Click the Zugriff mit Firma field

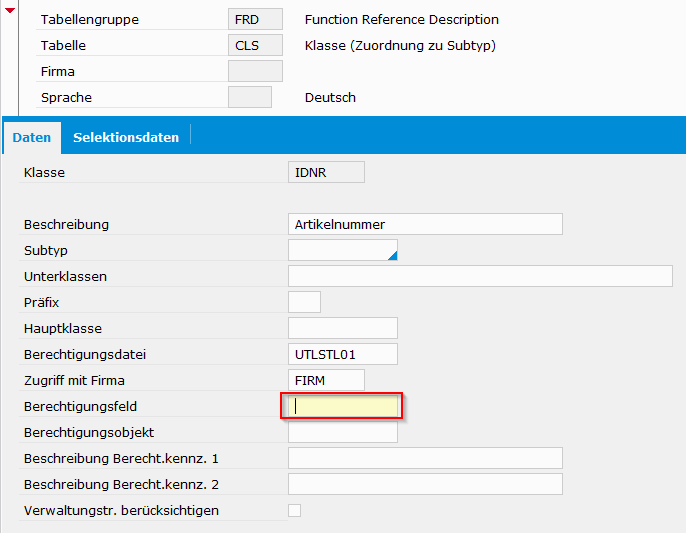point(326,380)
